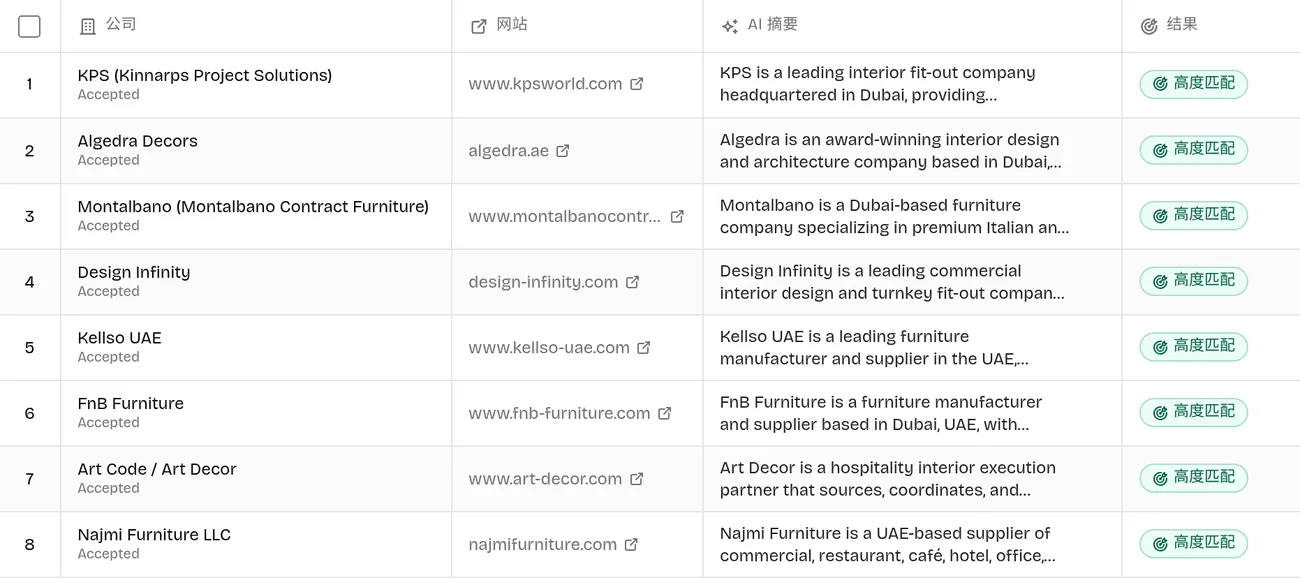Click the 高度匹配 badge in the KPS row
This screenshot has width=1300, height=578.
coord(1194,84)
